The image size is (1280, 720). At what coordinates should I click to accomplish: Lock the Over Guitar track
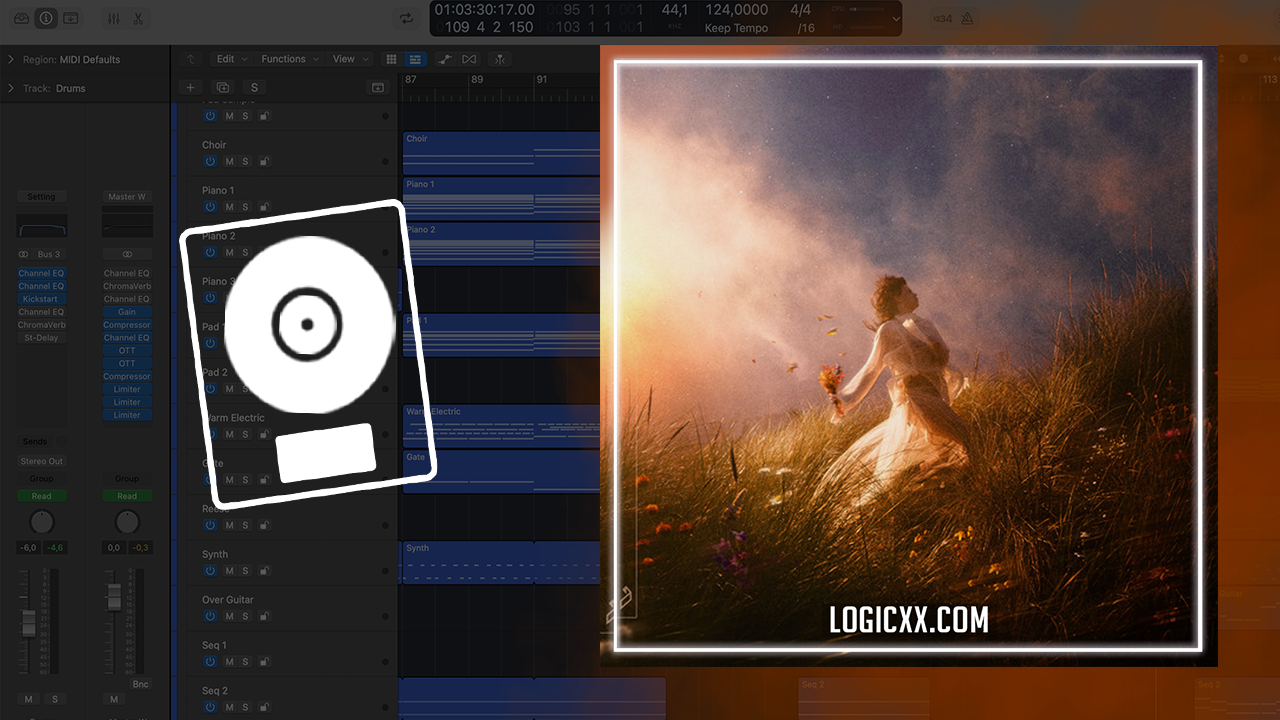click(264, 617)
